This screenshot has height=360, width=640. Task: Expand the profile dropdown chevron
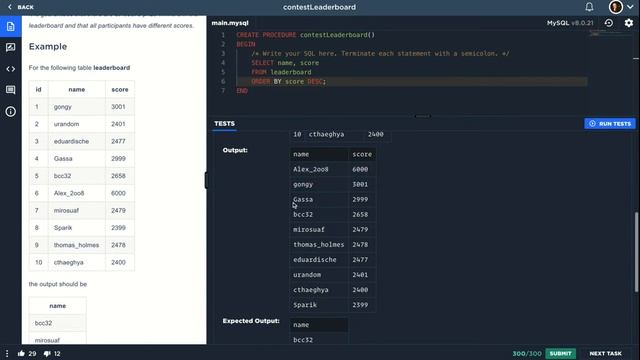click(x=630, y=7)
